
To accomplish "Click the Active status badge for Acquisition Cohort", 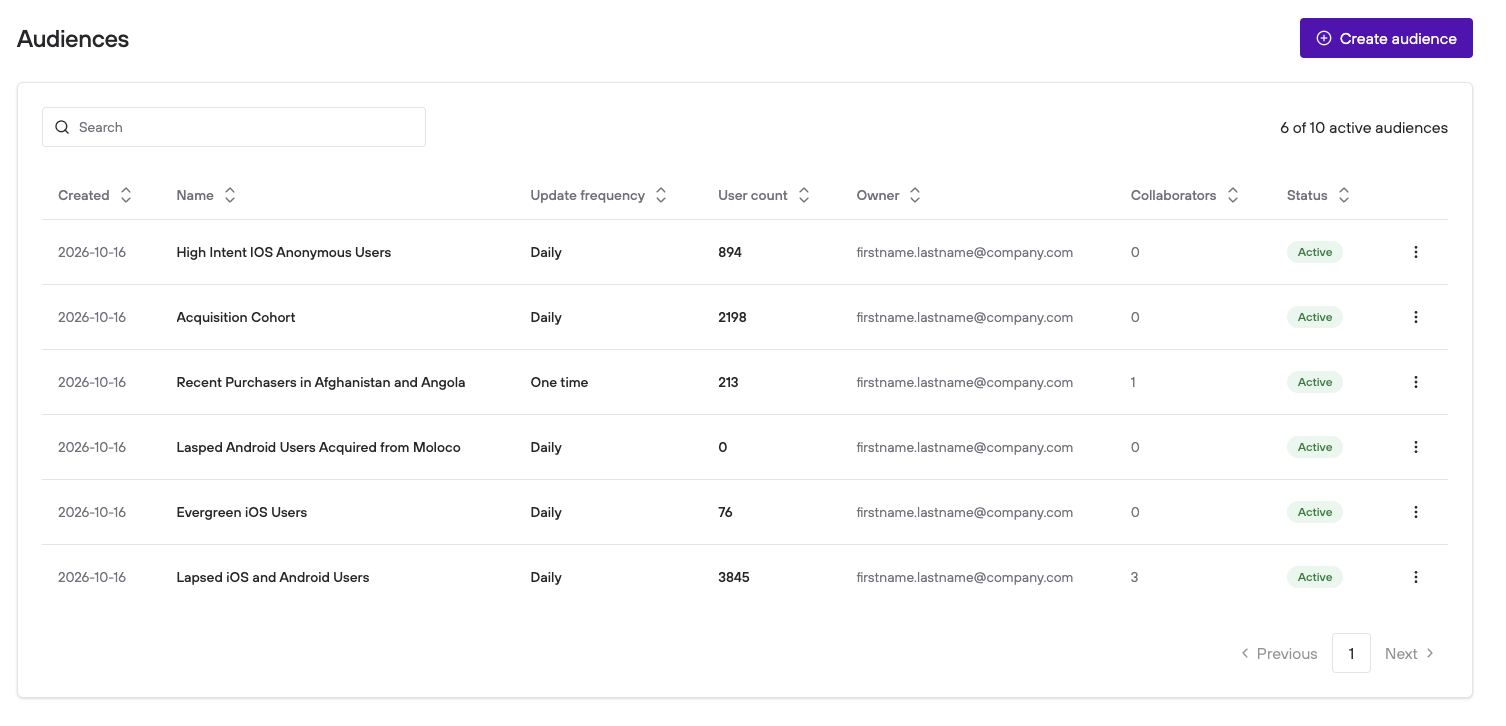I will click(x=1315, y=317).
